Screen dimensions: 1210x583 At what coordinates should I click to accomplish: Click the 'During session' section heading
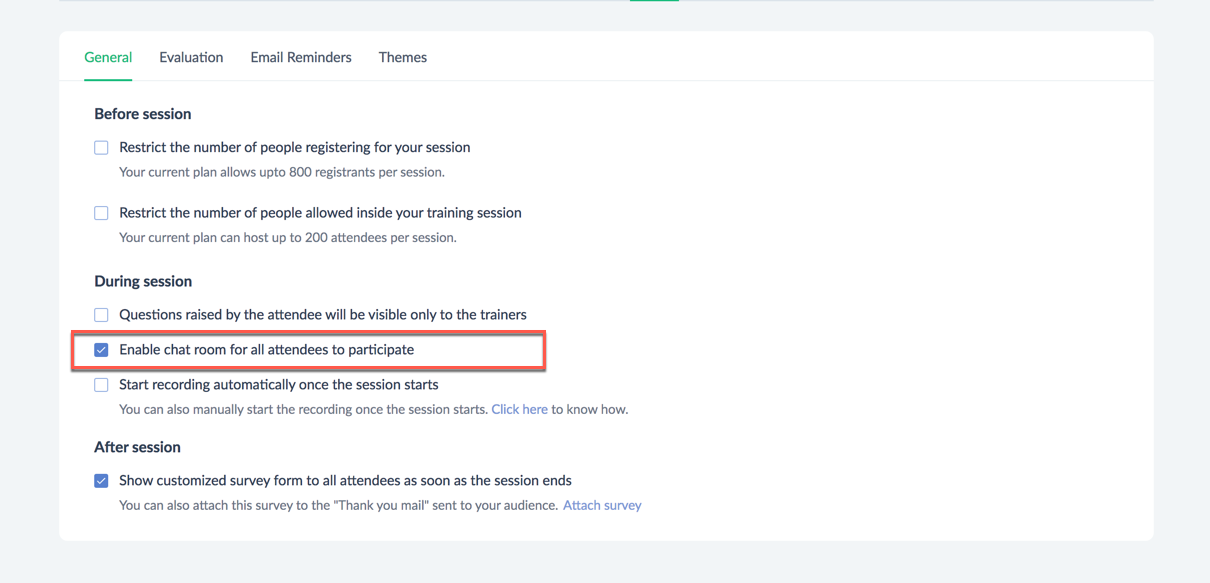[x=143, y=281]
